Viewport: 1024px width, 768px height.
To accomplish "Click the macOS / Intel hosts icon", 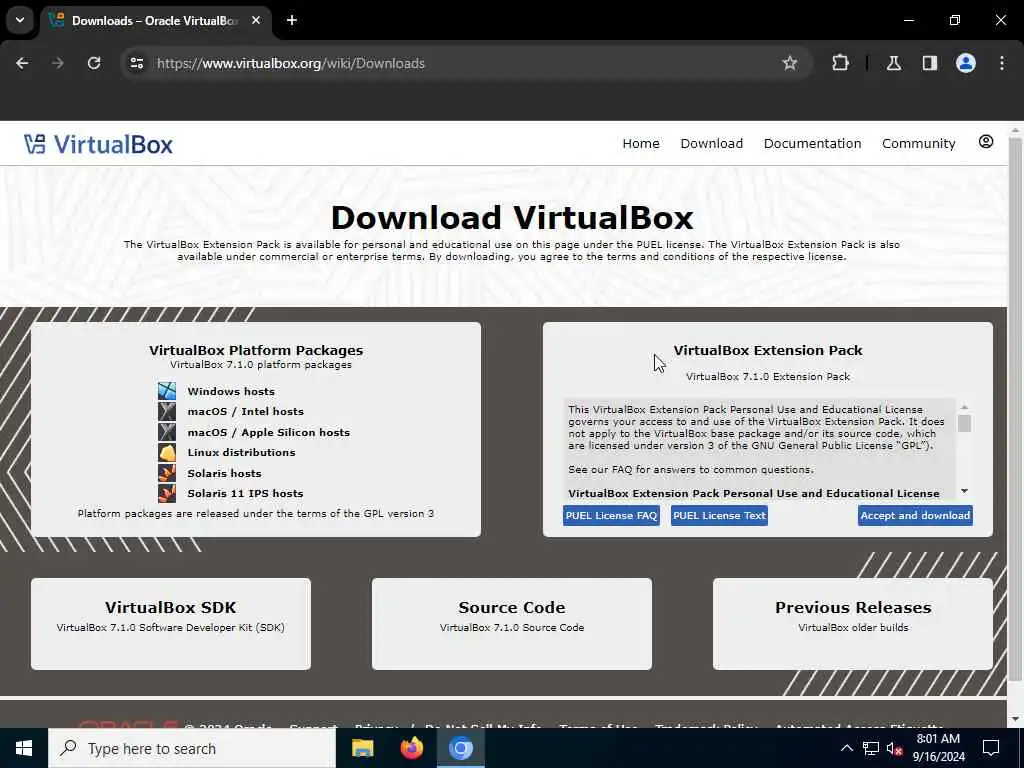I will click(167, 411).
